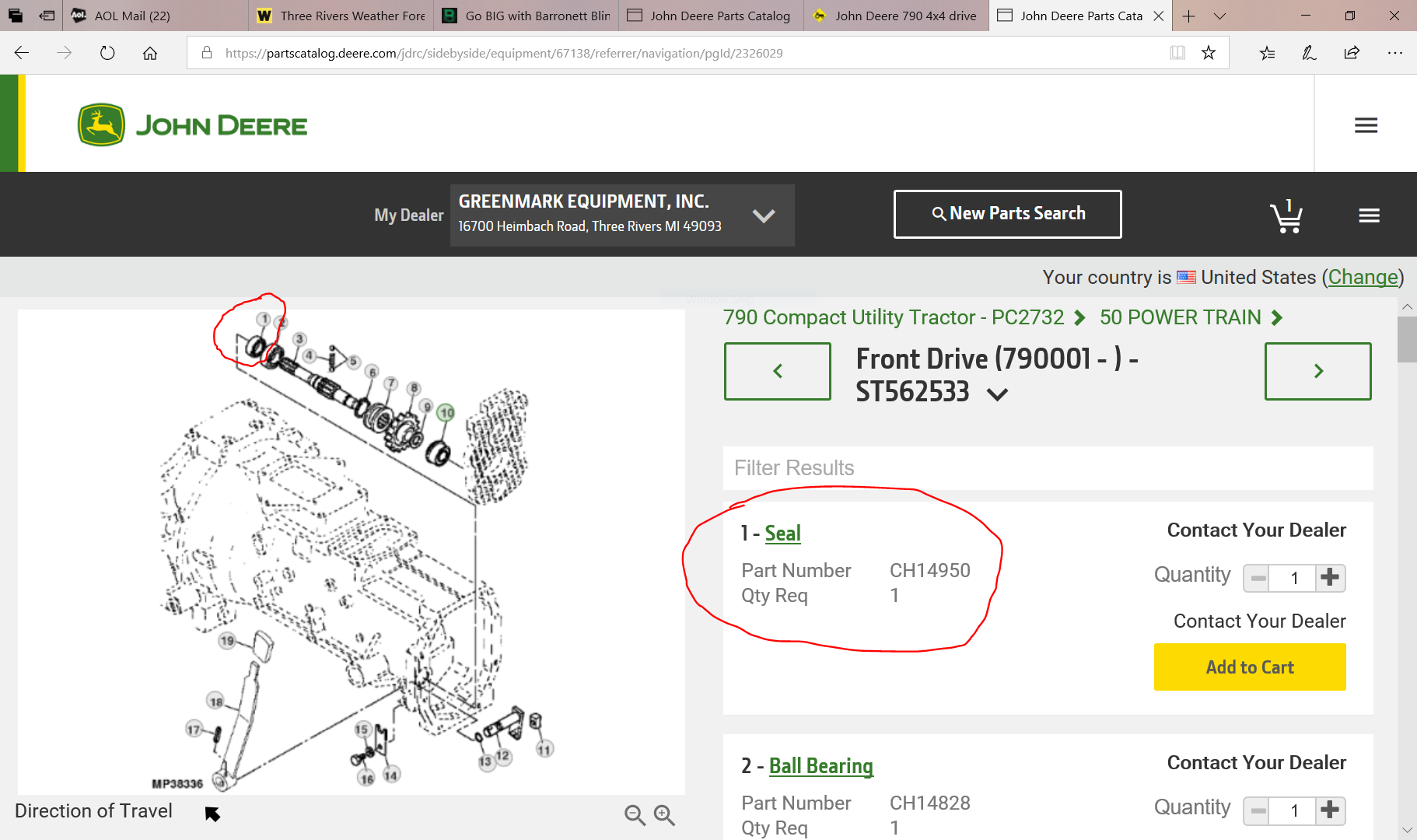Open the header hamburger menu

[1366, 125]
